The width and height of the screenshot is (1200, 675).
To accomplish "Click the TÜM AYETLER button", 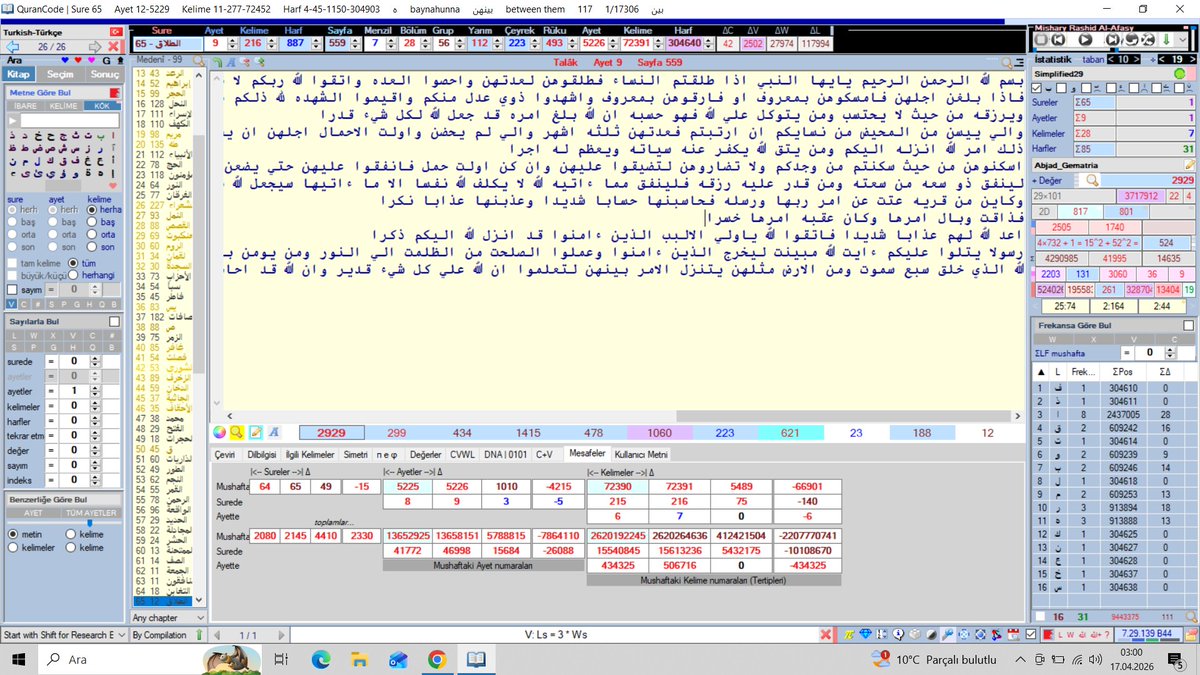I will pyautogui.click(x=90, y=511).
